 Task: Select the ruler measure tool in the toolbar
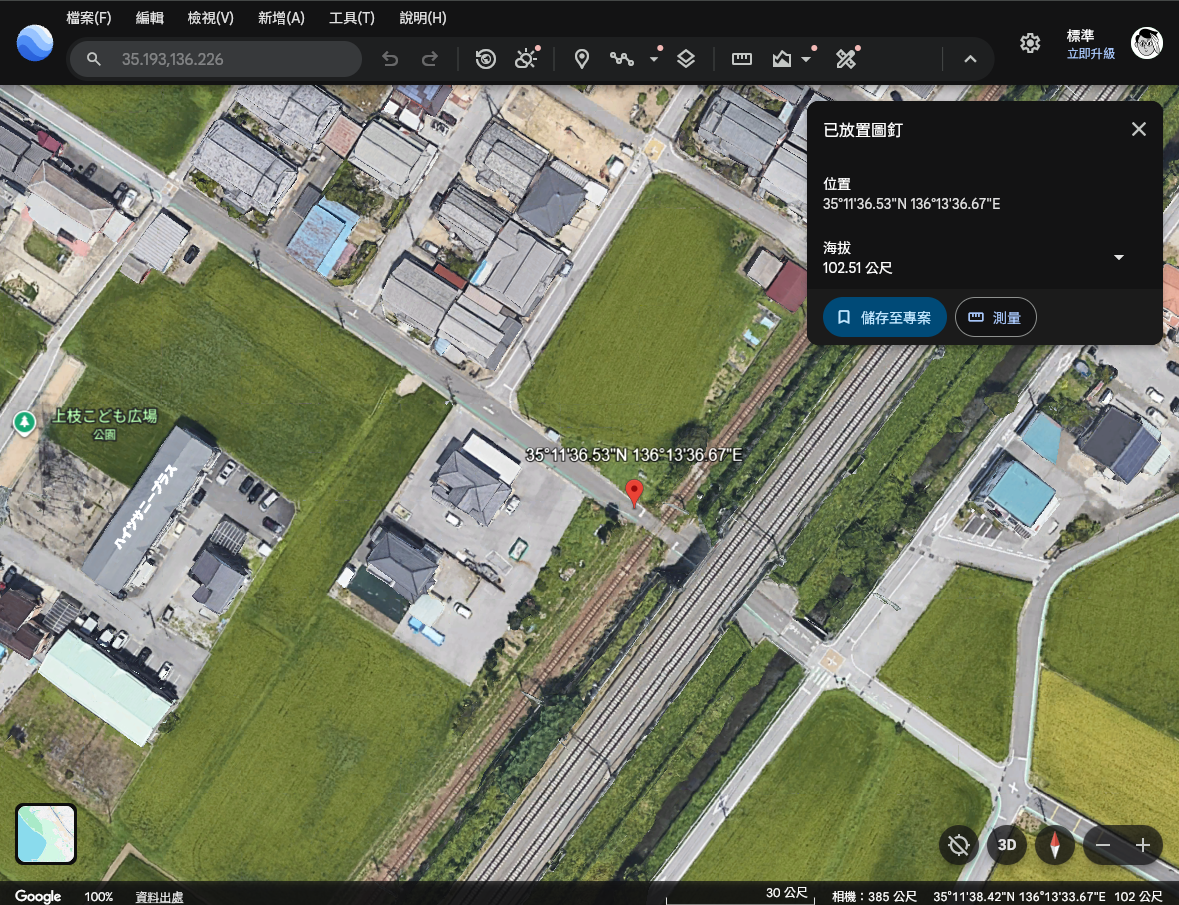(741, 59)
